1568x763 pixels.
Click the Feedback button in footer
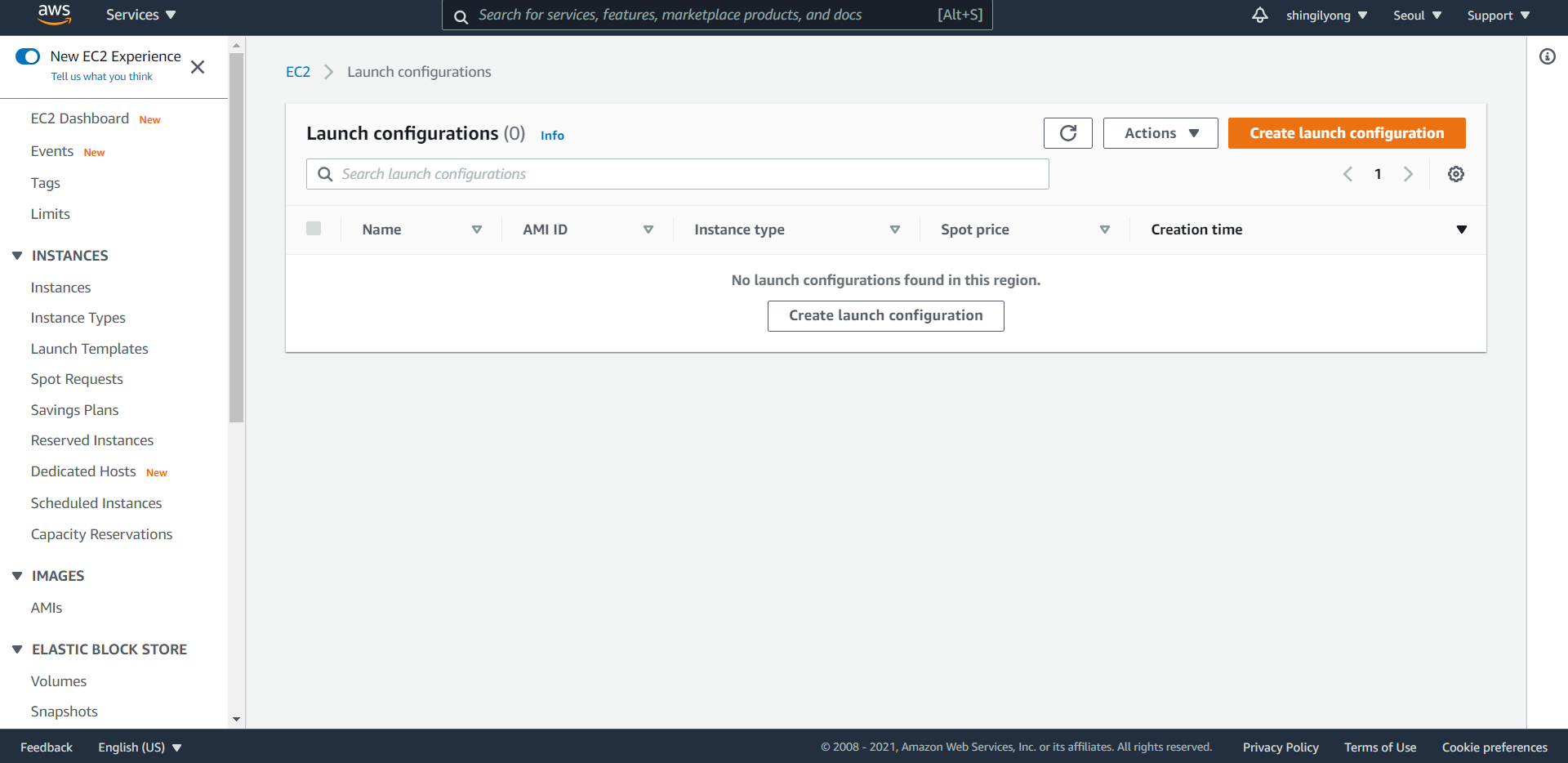point(47,747)
